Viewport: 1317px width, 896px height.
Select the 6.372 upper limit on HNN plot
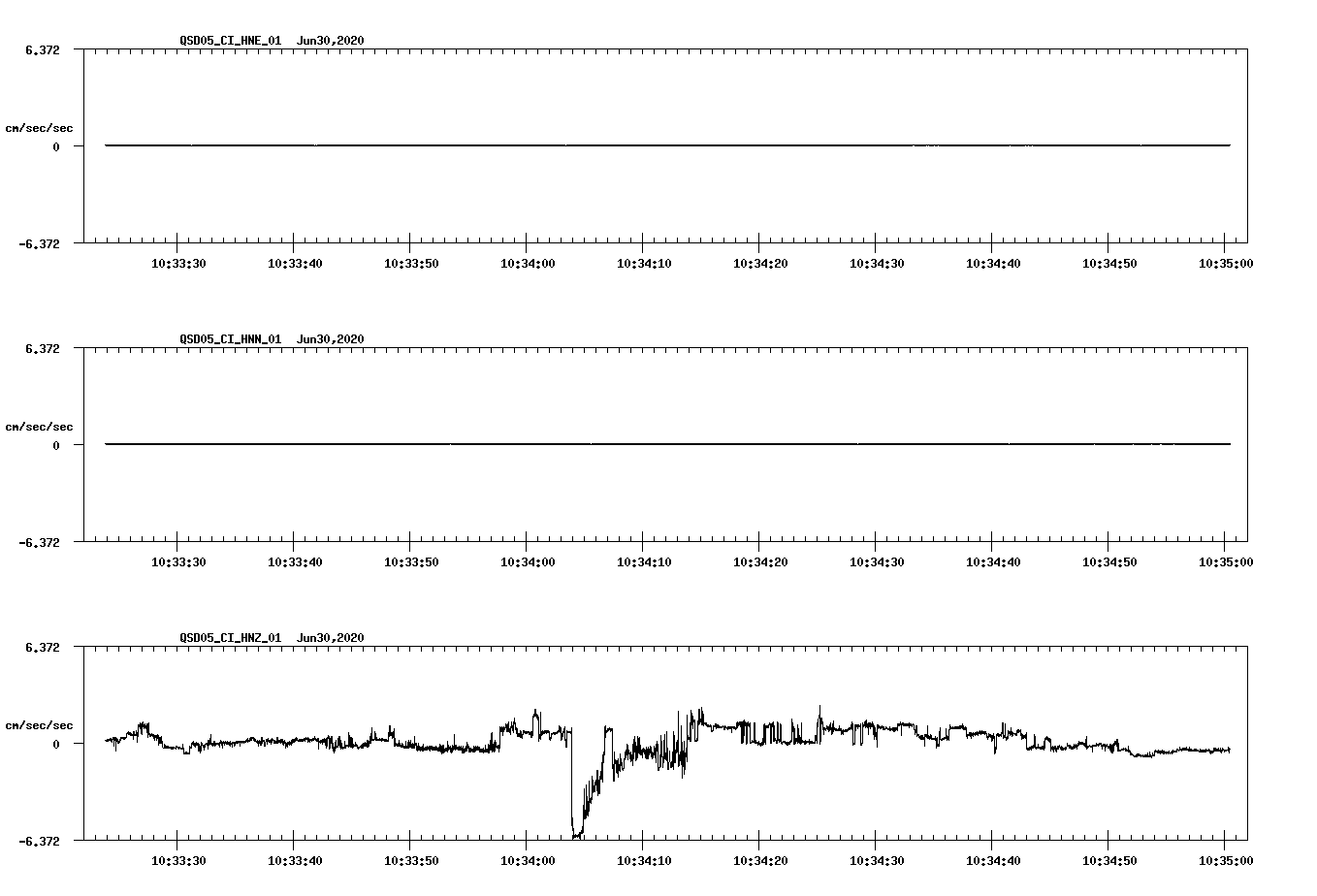pyautogui.click(x=43, y=348)
